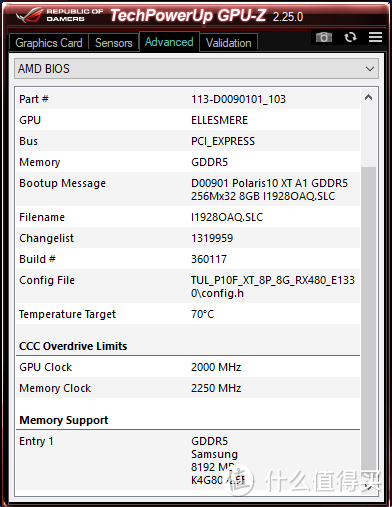Image resolution: width=392 pixels, height=507 pixels.
Task: Select the GPU Clock value 2000 MHz
Action: tap(216, 367)
